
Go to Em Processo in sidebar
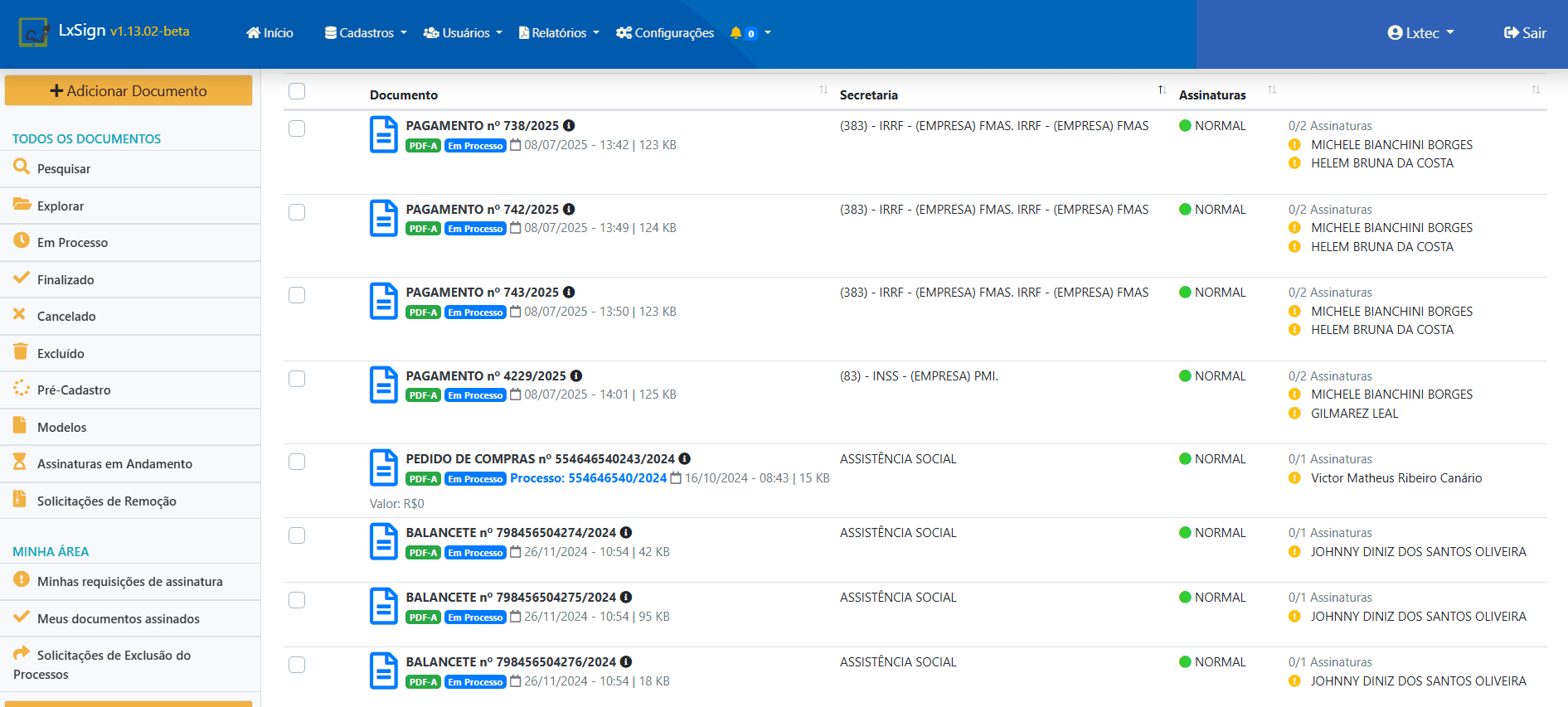(x=72, y=243)
